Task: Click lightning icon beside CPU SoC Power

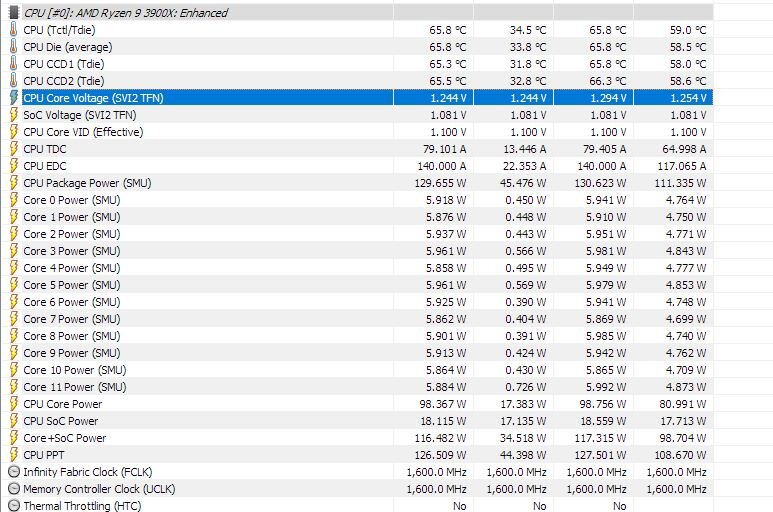Action: click(x=14, y=421)
